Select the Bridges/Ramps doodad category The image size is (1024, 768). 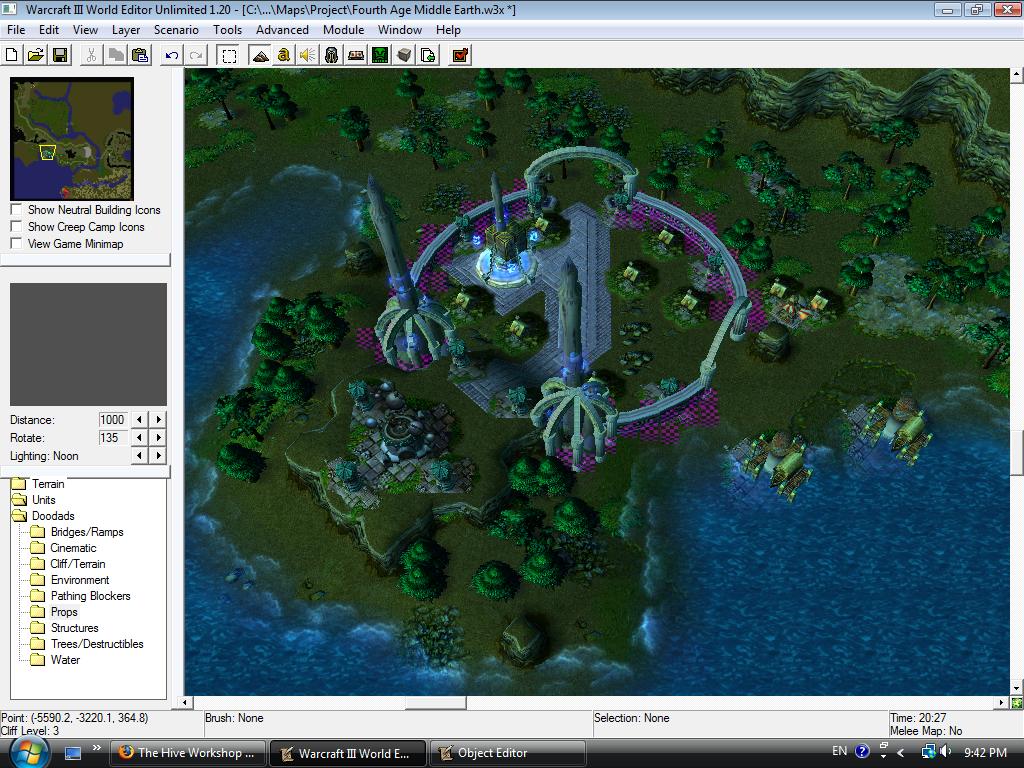pos(87,532)
